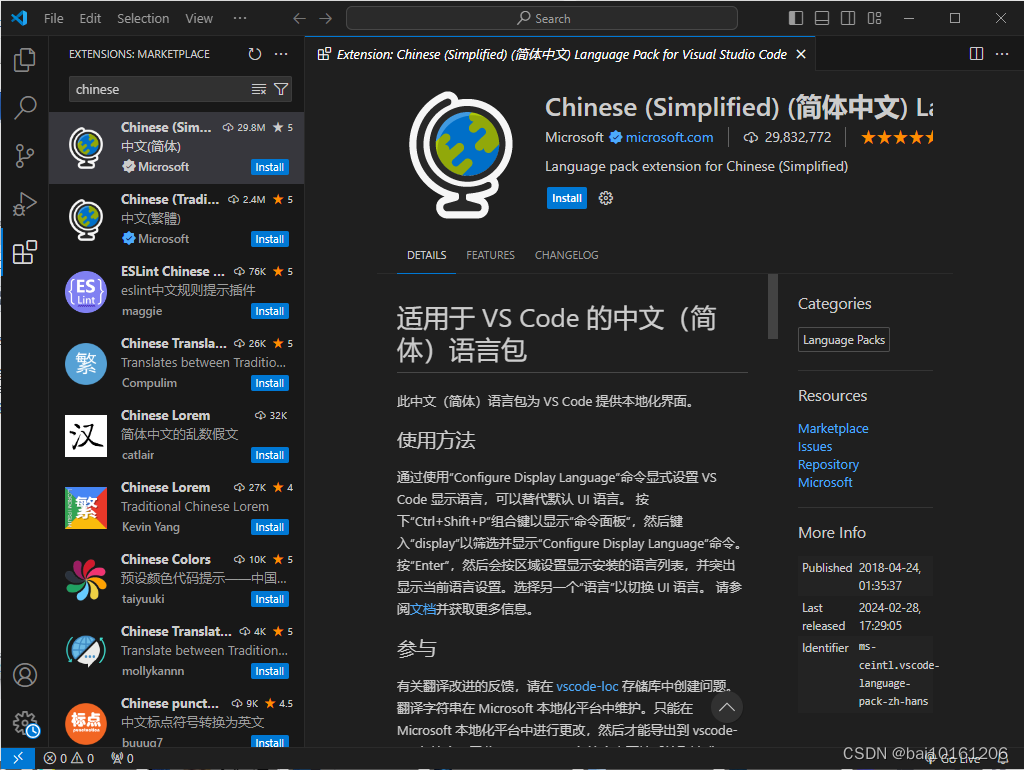Select Chinese Translation by Compulim

coord(176,363)
